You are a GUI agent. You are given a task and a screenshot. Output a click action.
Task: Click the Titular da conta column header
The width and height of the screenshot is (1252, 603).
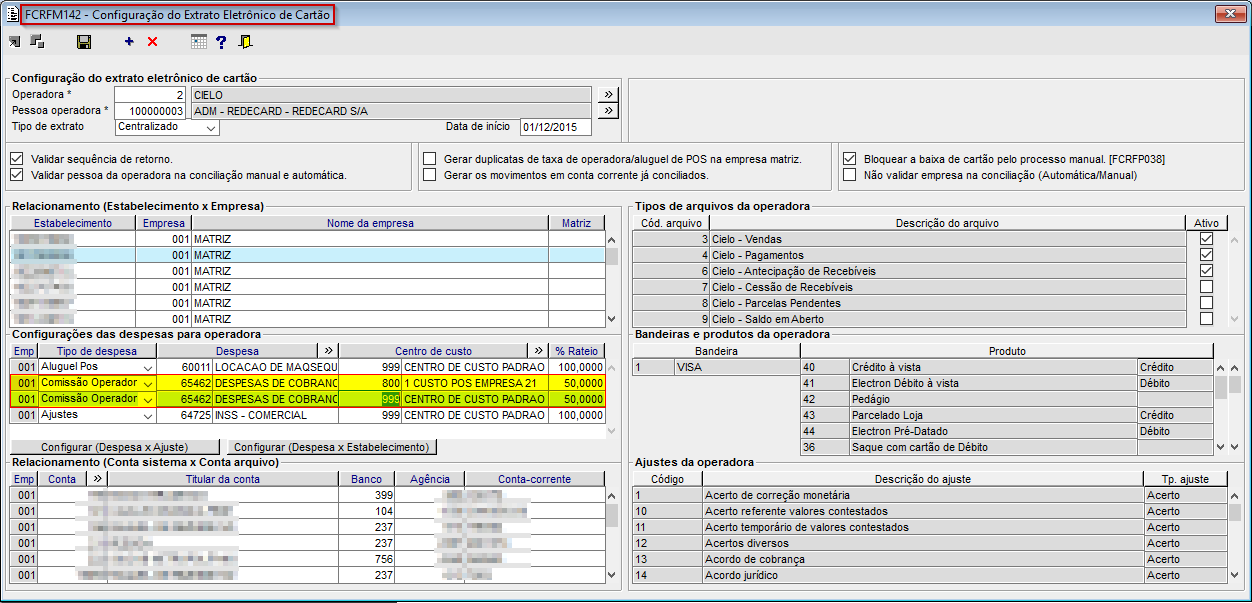(x=223, y=479)
